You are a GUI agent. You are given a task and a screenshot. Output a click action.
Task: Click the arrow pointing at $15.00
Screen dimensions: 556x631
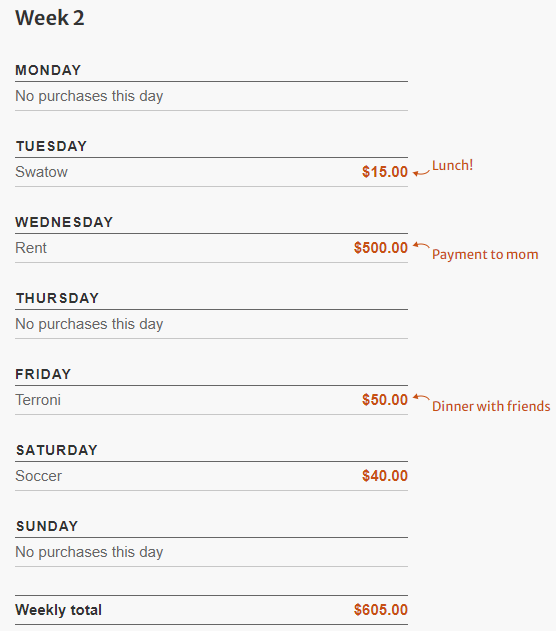click(x=421, y=173)
